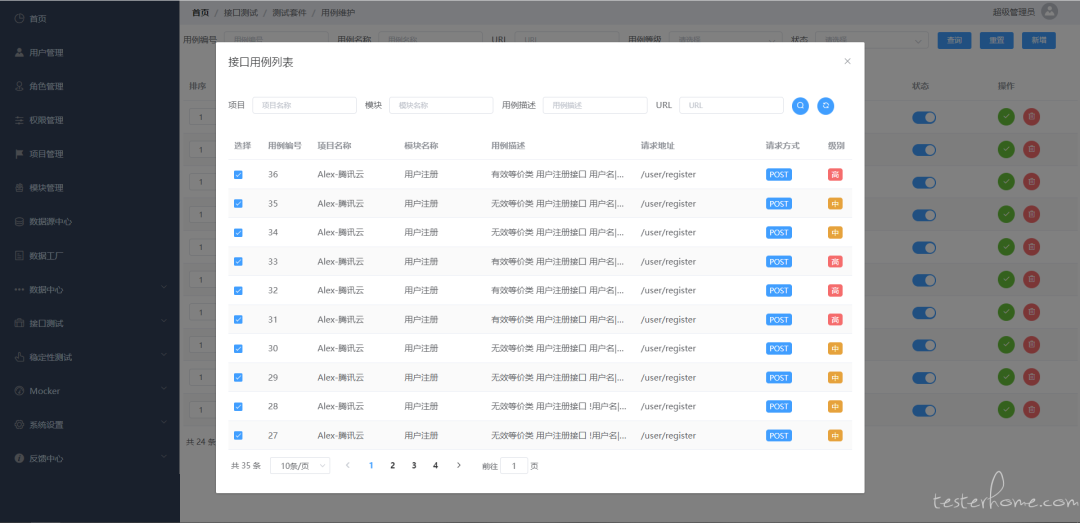1080x523 pixels.
Task: Click the 中 level tag for case 35
Action: [835, 204]
